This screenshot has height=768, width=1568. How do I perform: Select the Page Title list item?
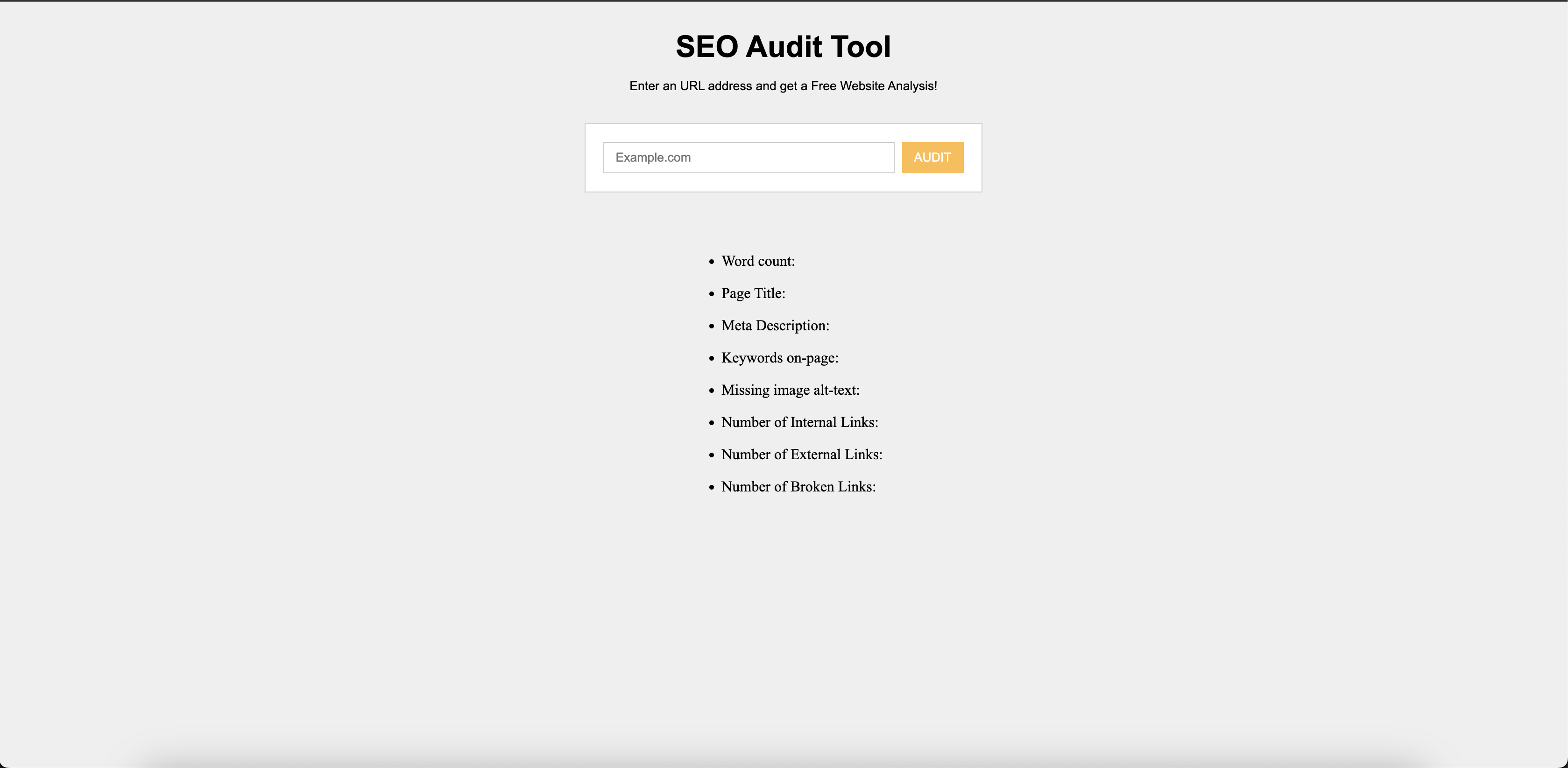(x=753, y=293)
